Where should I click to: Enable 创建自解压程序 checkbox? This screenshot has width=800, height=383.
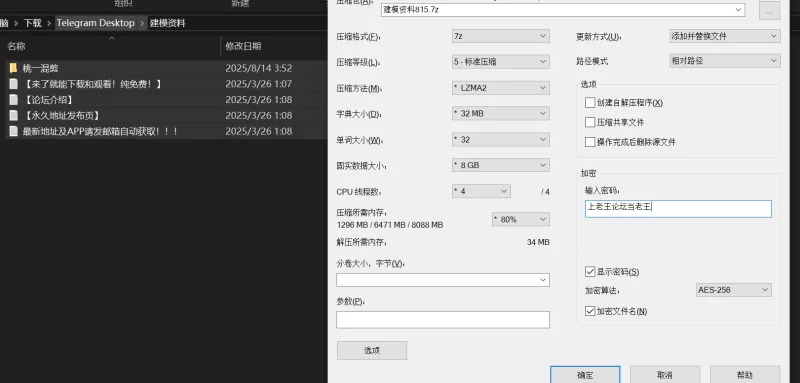coord(590,103)
